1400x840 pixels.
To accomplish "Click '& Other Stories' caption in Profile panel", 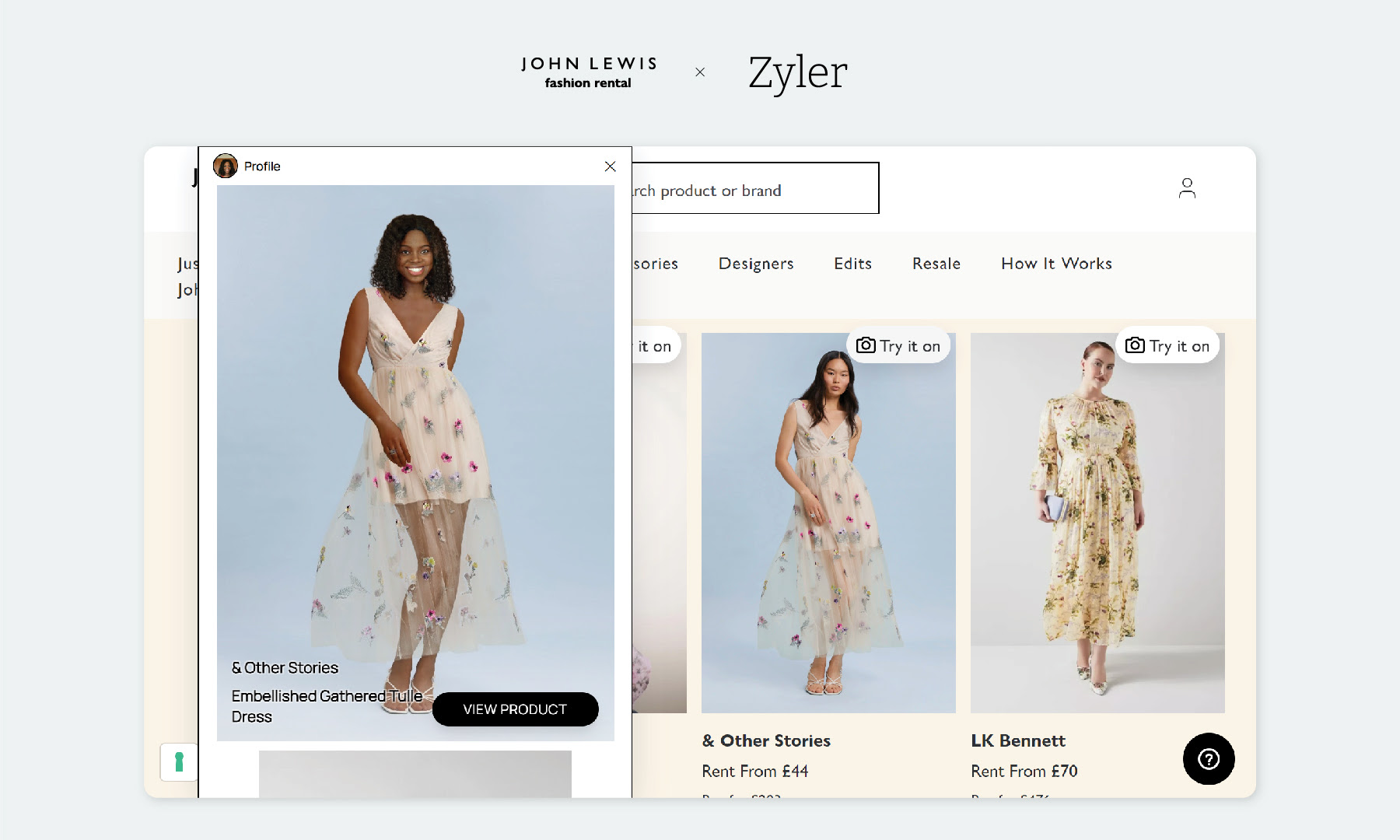I will pos(285,668).
